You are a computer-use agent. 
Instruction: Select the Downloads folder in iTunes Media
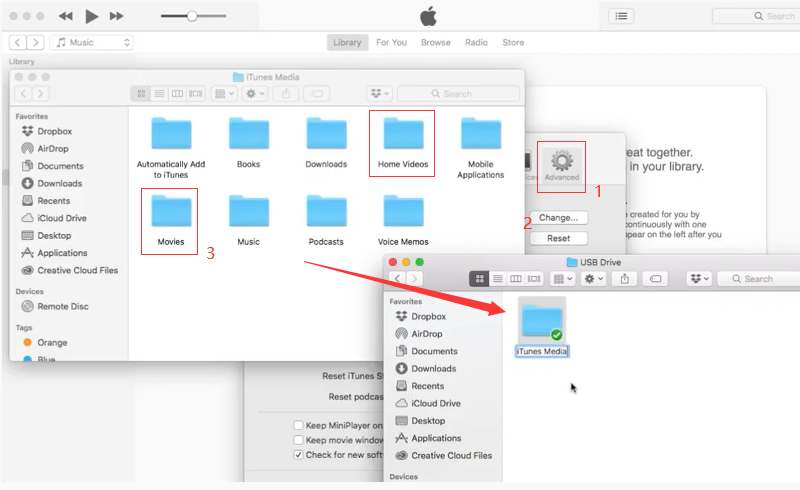pos(326,143)
